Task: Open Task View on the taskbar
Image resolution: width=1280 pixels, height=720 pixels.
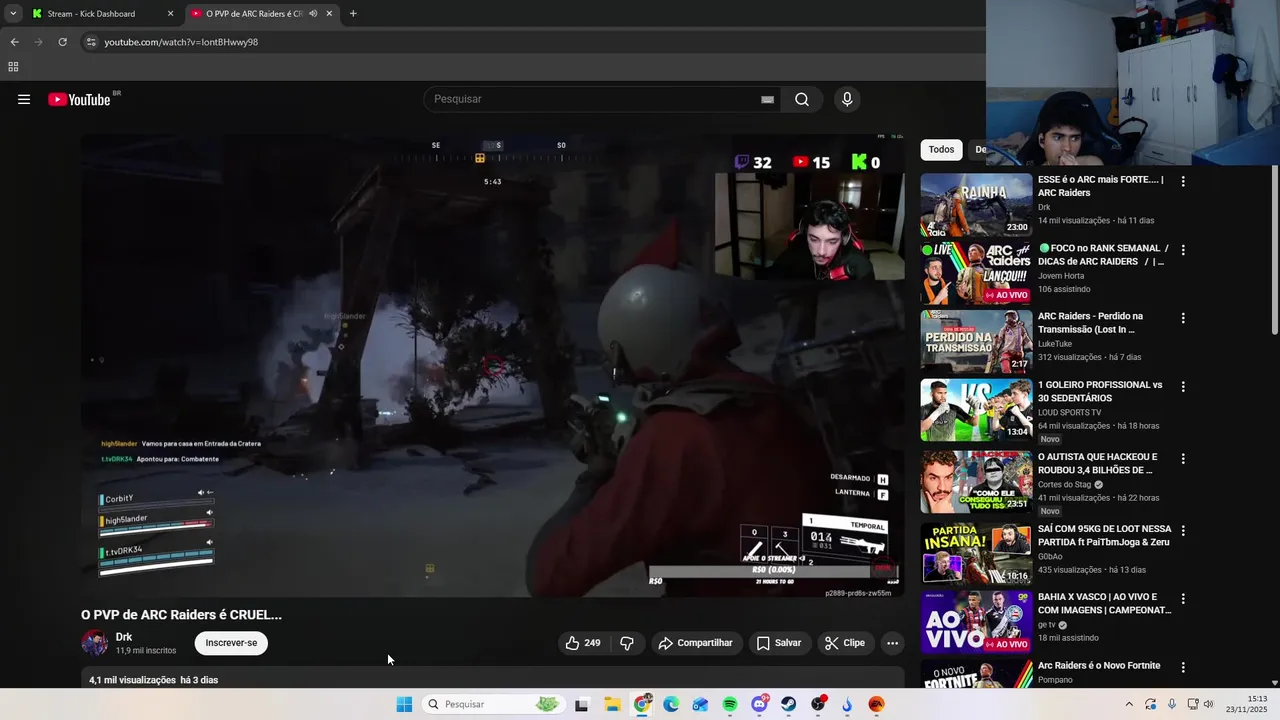Action: 581,704
